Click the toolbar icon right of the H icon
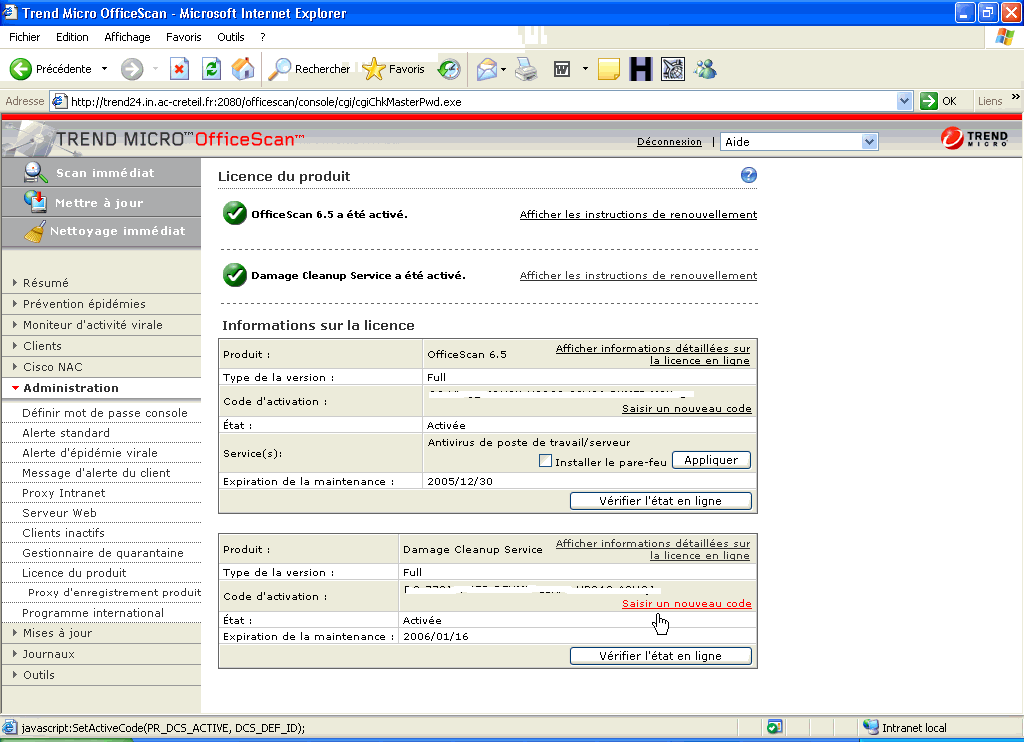The image size is (1024, 742). (x=673, y=69)
